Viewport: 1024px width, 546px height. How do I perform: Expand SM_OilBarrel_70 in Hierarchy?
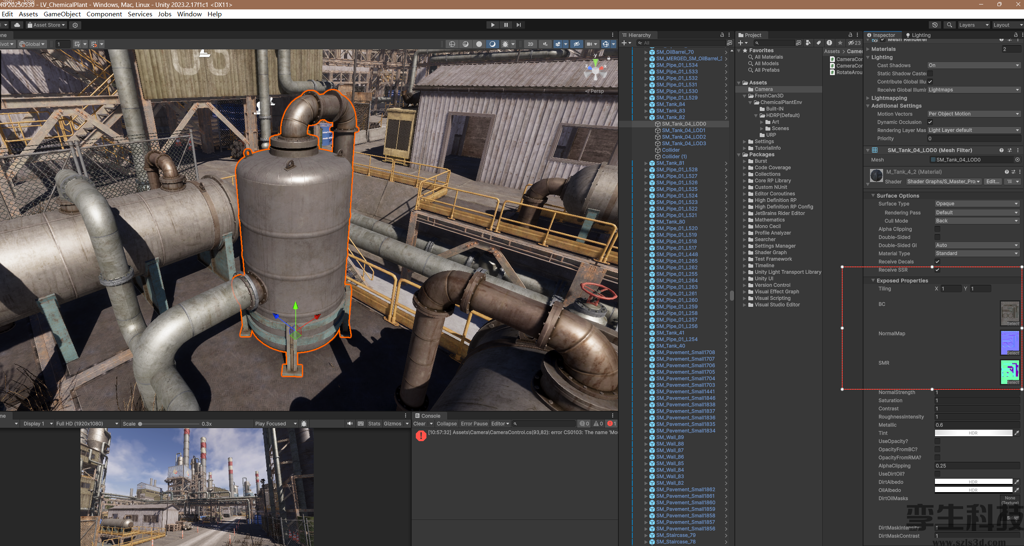(646, 52)
